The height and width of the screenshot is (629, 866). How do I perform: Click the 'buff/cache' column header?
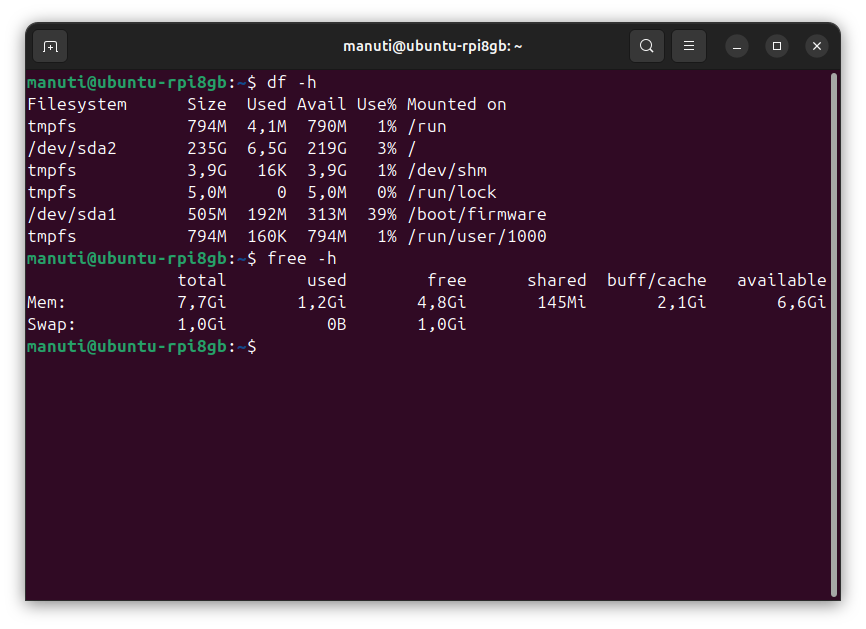pyautogui.click(x=657, y=281)
